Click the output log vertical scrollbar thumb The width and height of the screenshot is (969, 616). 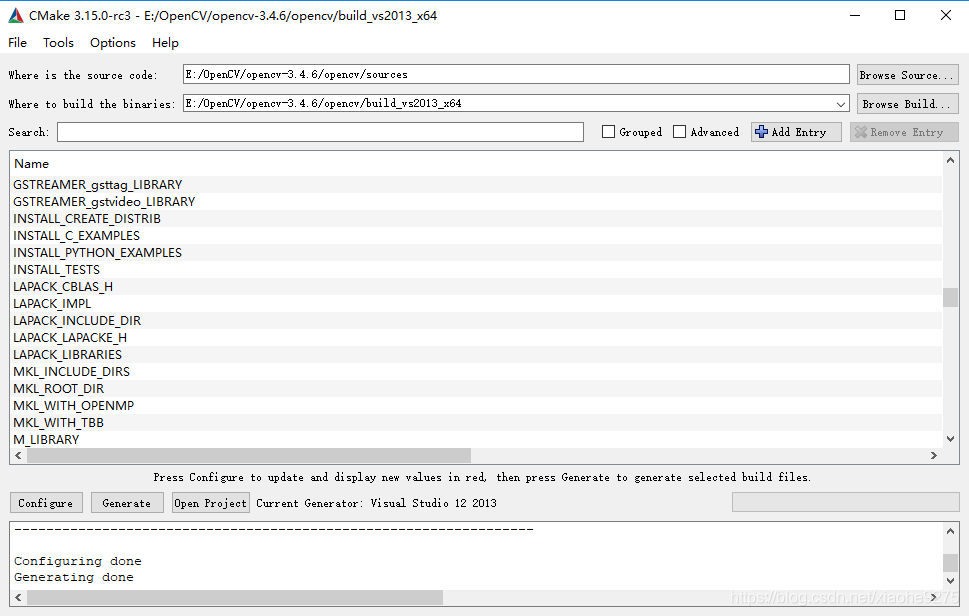pyautogui.click(x=950, y=562)
